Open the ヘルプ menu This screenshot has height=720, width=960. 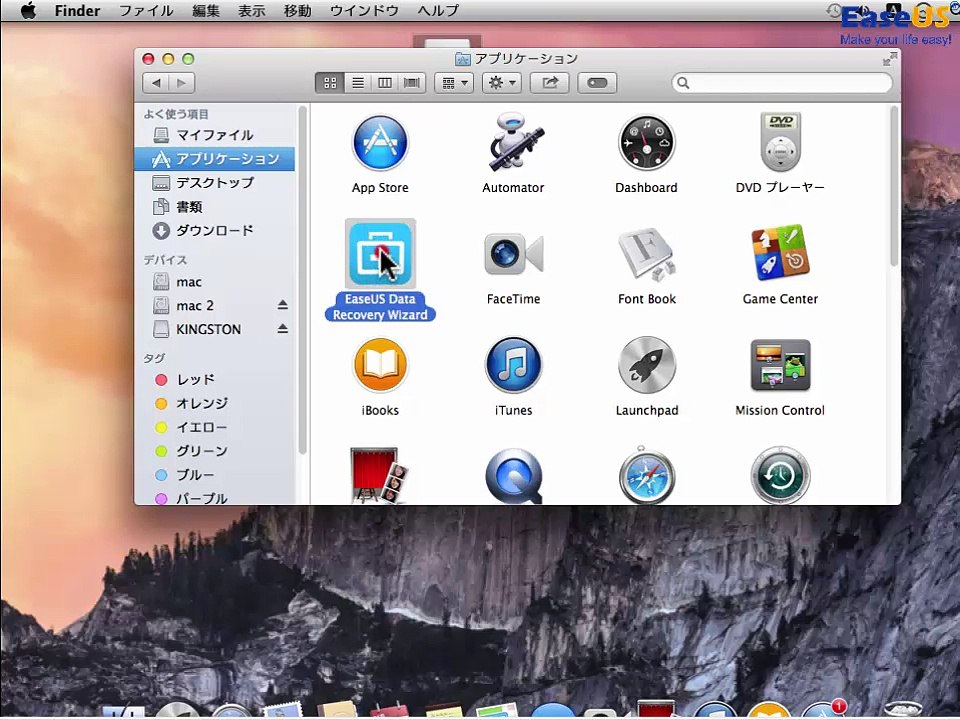click(438, 10)
